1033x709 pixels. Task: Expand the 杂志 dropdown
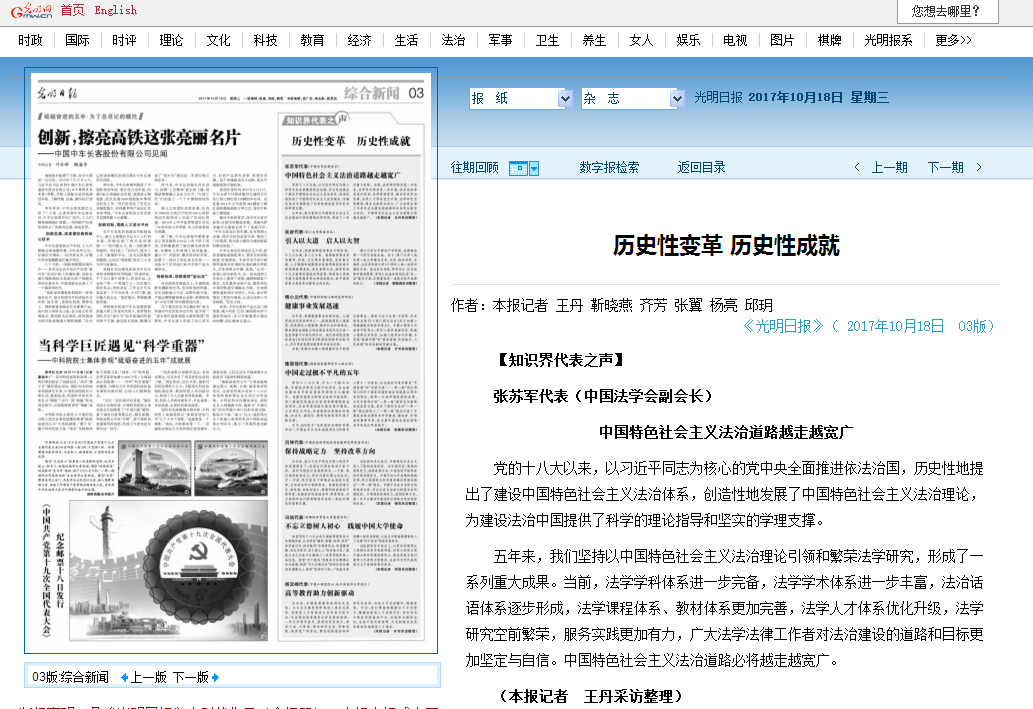coord(676,98)
